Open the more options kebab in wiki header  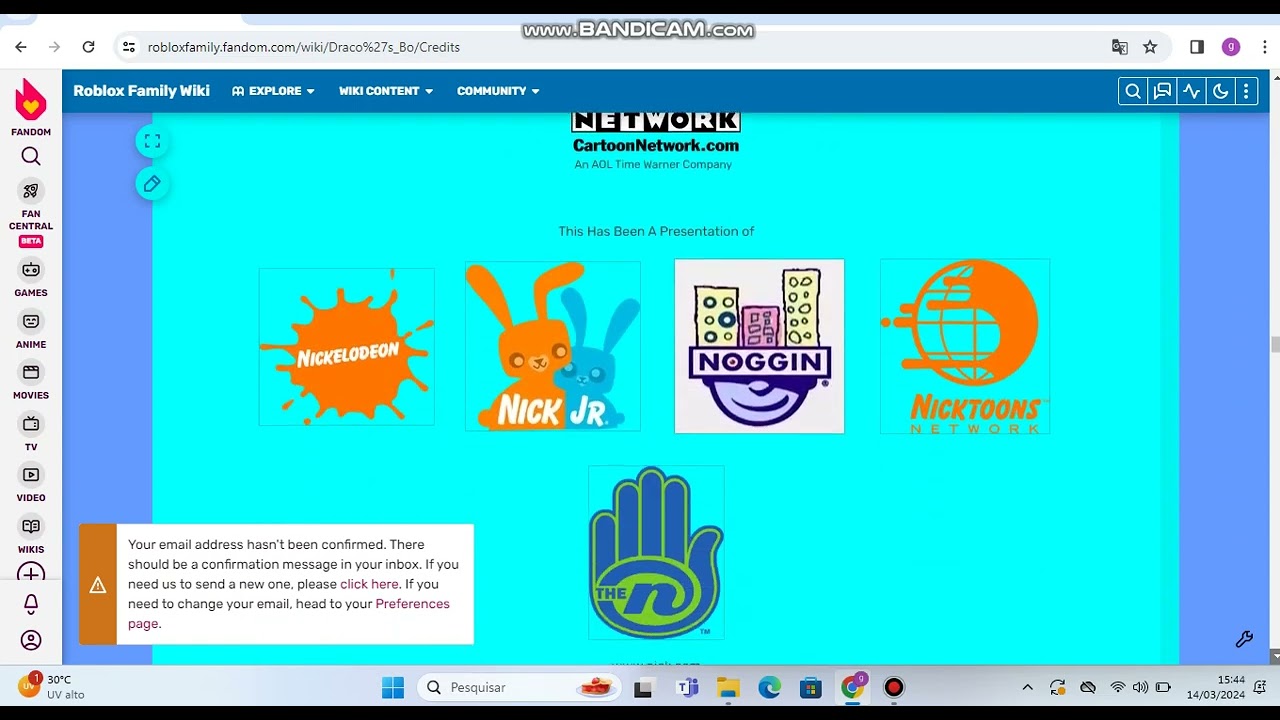click(1246, 91)
